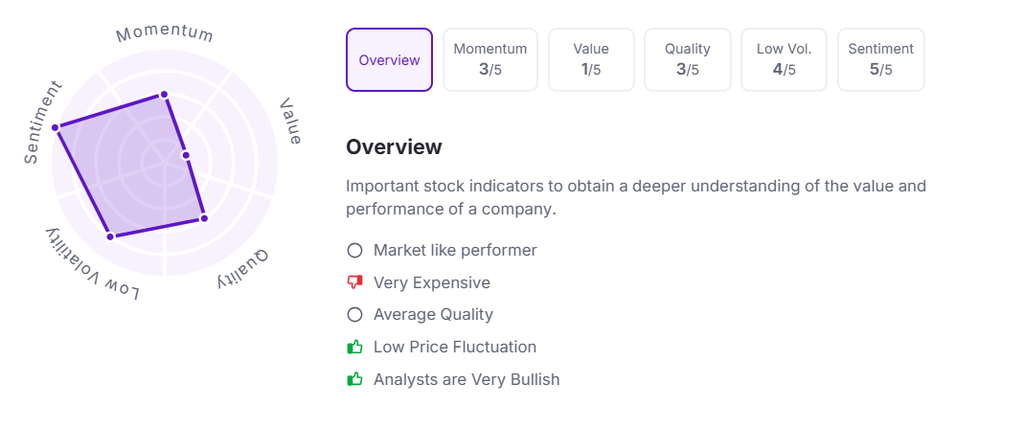Viewport: 1024px width, 426px height.
Task: Click circle icon beside Market like performer
Action: 354,250
